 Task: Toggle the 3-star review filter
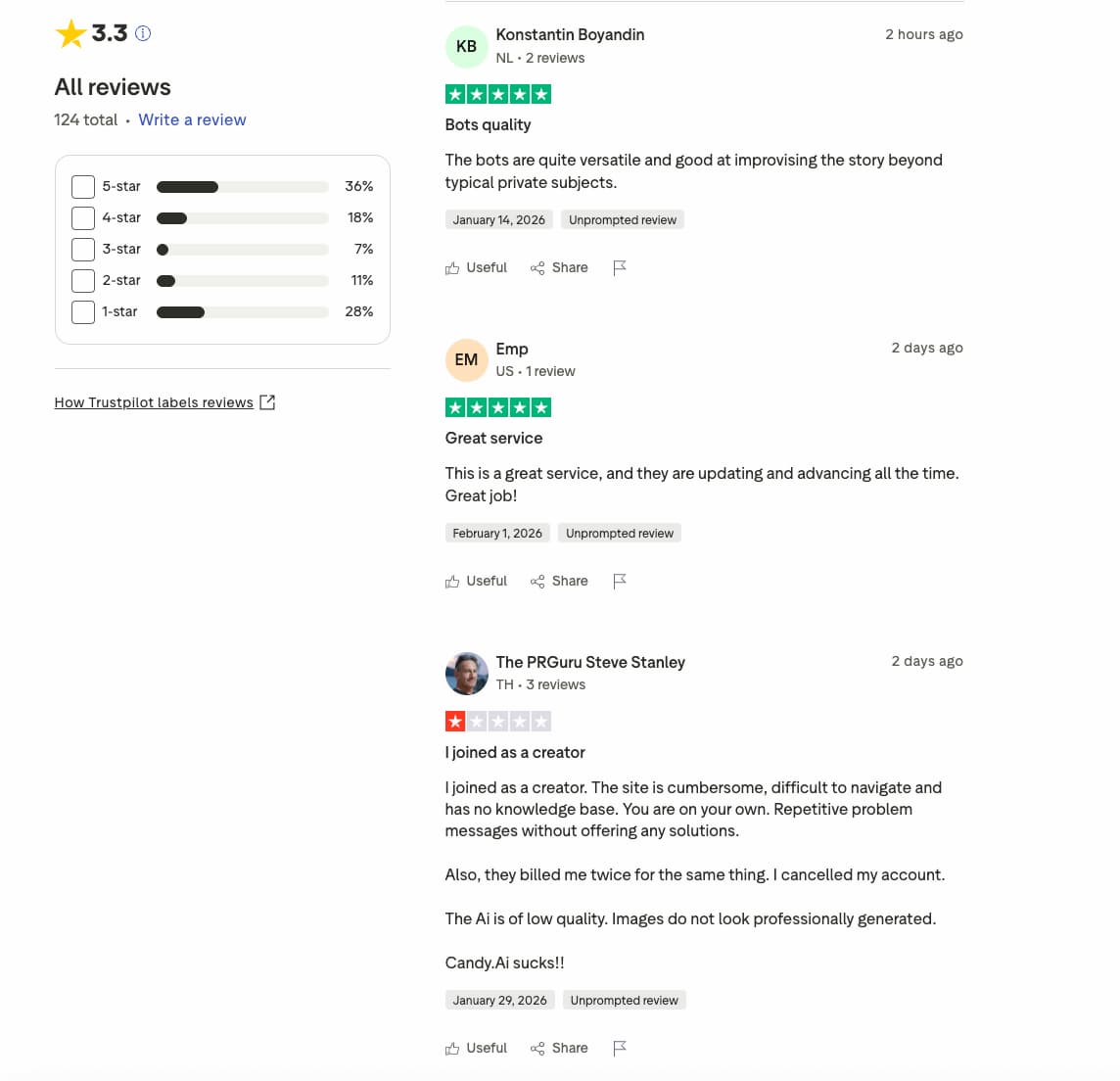coord(83,249)
